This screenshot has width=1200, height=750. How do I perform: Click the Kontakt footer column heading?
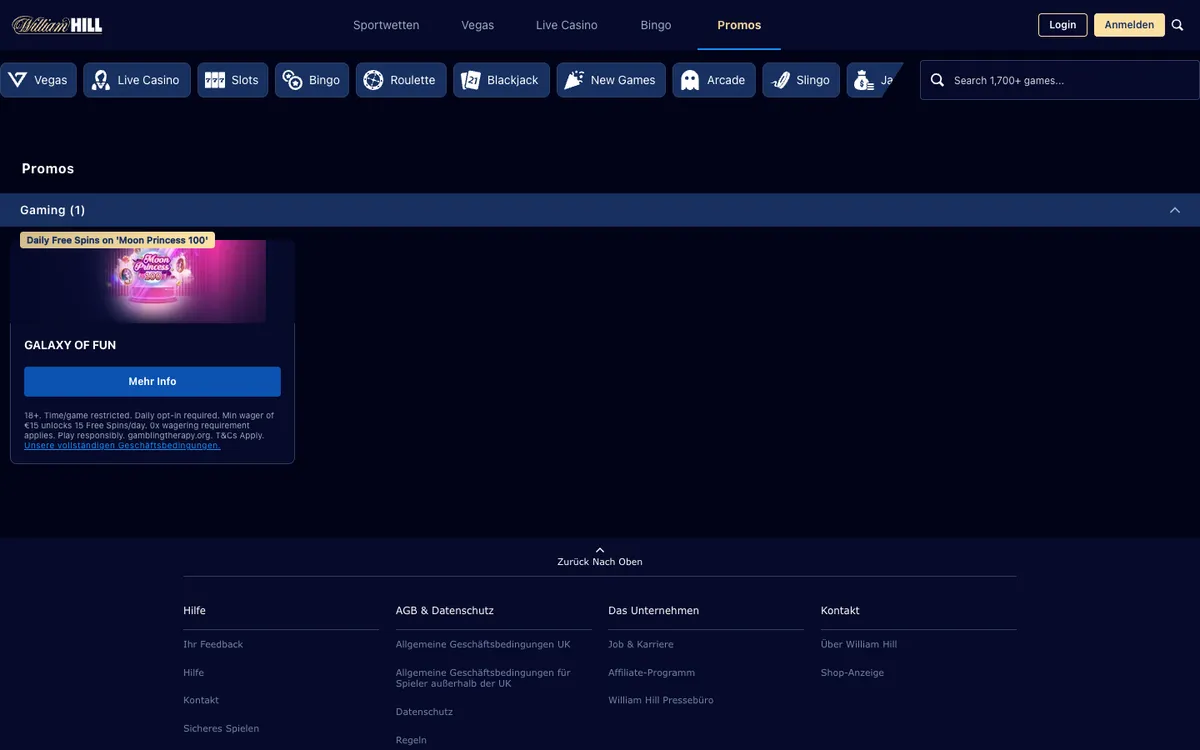point(840,610)
